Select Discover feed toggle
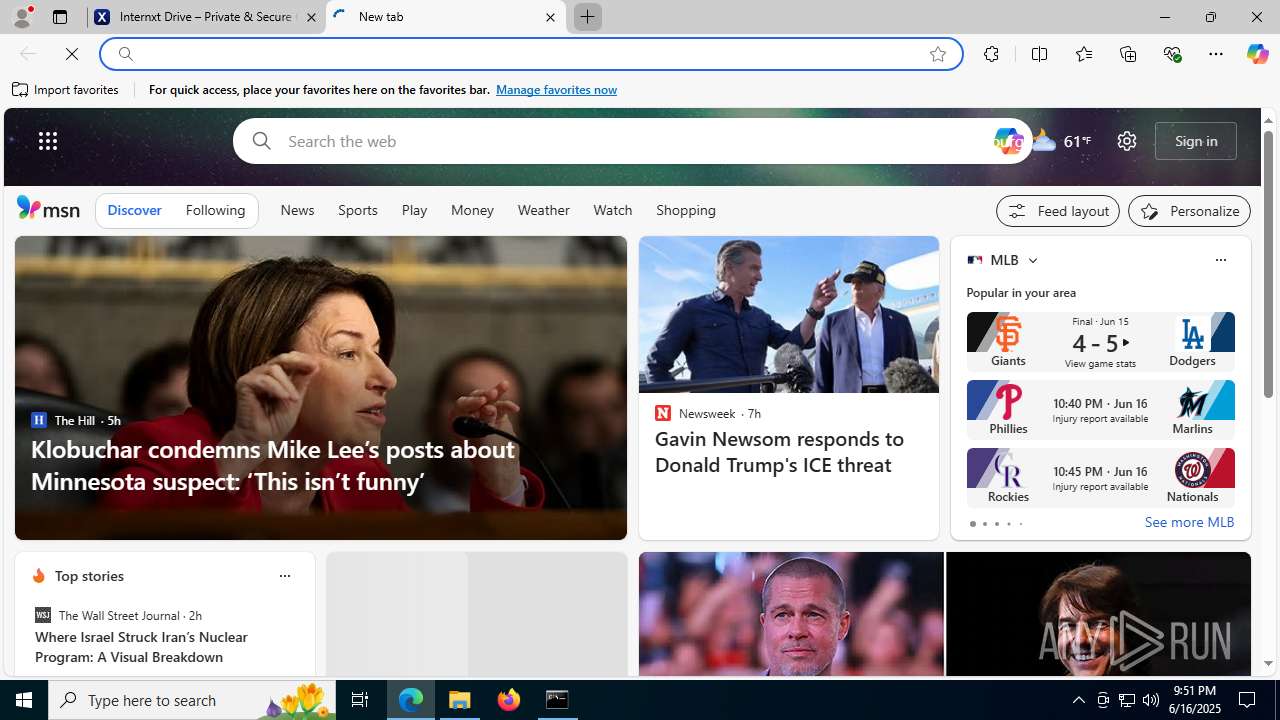This screenshot has width=1280, height=720. (134, 211)
